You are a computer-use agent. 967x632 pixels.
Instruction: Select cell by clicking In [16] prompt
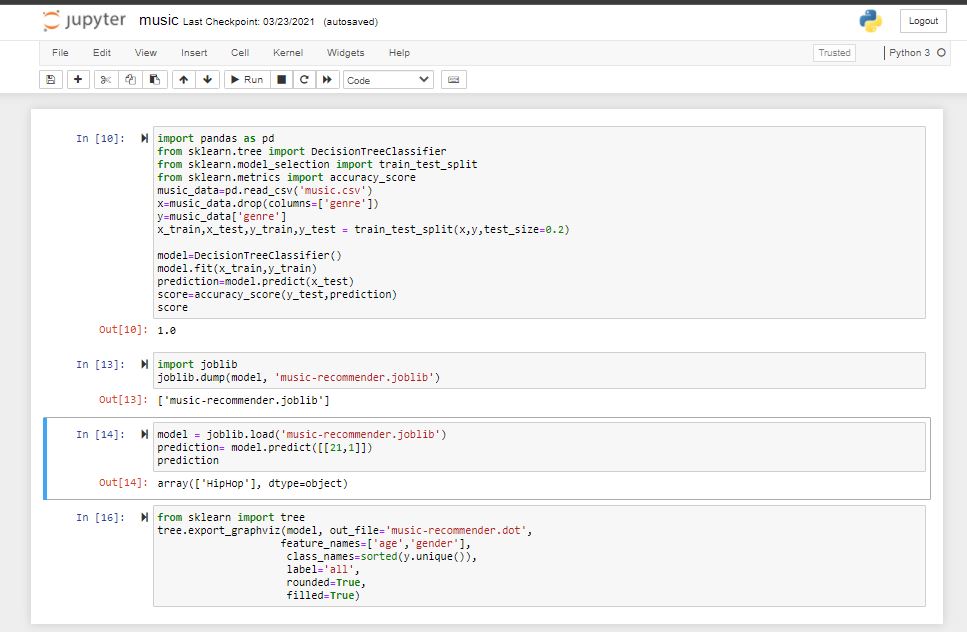point(101,518)
